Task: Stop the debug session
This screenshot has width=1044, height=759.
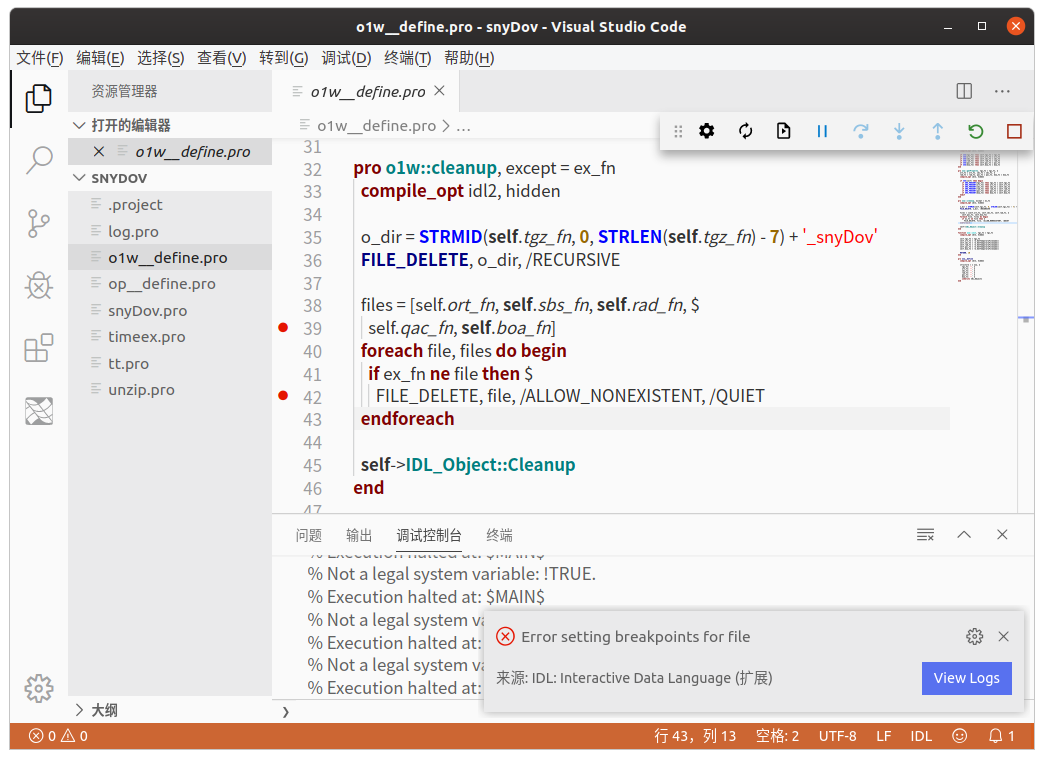Action: pos(1014,131)
